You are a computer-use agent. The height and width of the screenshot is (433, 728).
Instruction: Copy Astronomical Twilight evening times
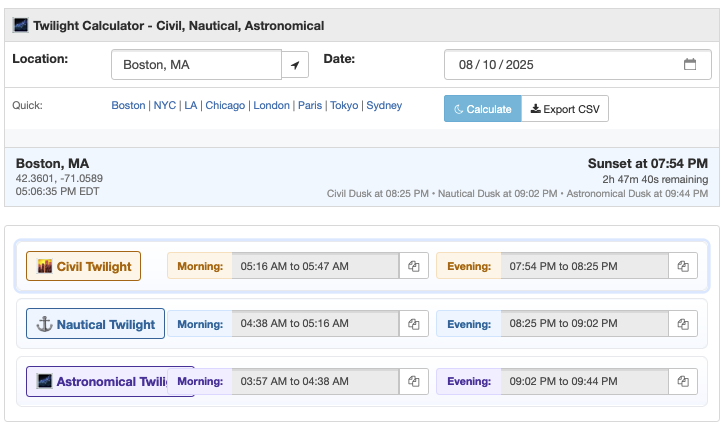point(683,381)
